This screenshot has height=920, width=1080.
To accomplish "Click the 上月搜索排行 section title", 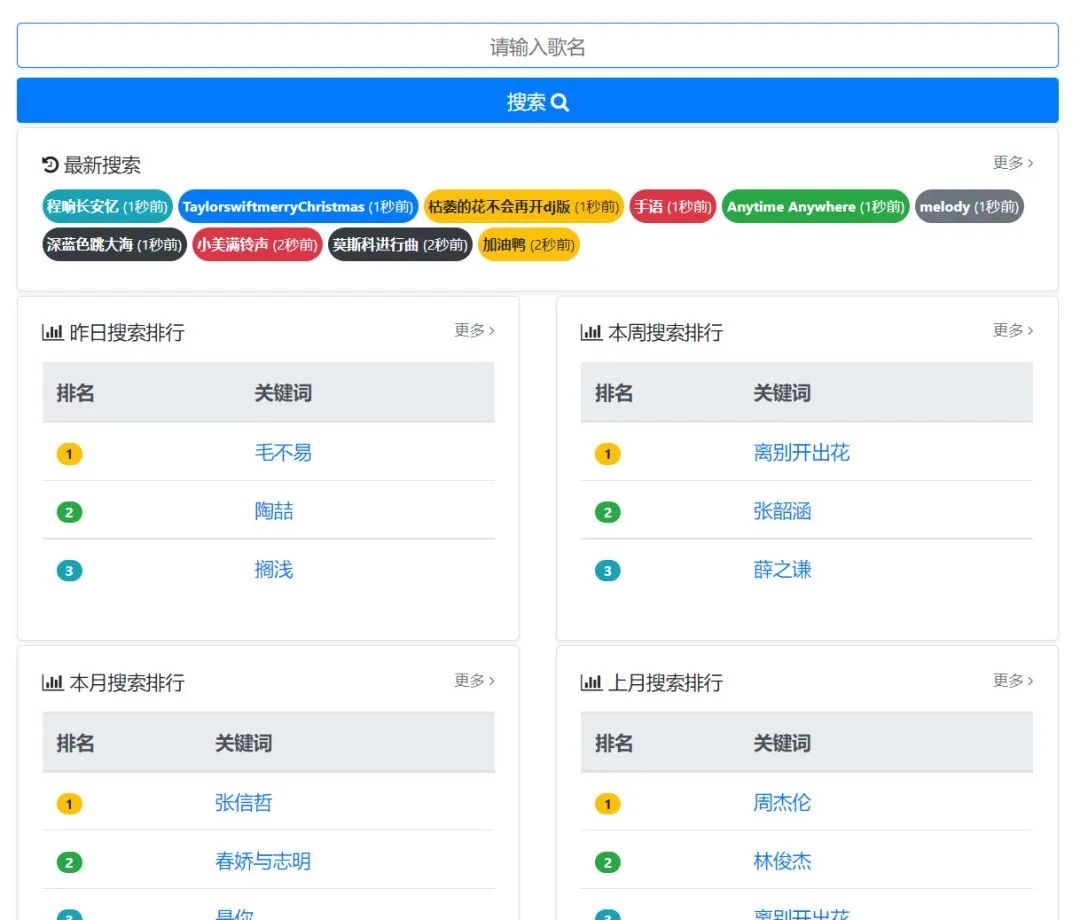I will pos(665,682).
